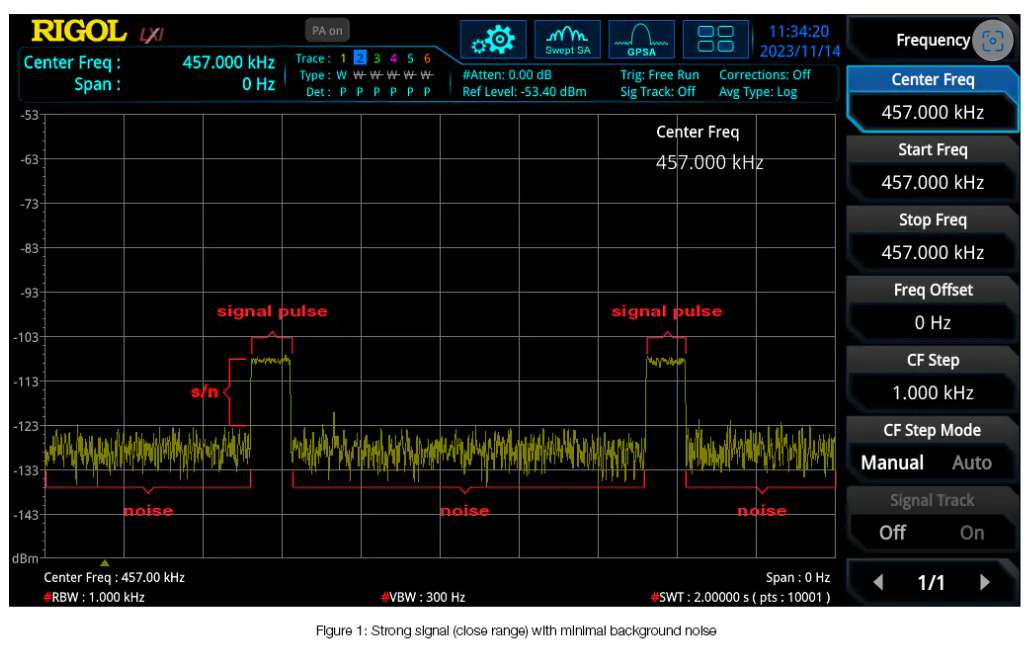1032x647 pixels.
Task: Turn Signal Track On
Action: [x=972, y=533]
